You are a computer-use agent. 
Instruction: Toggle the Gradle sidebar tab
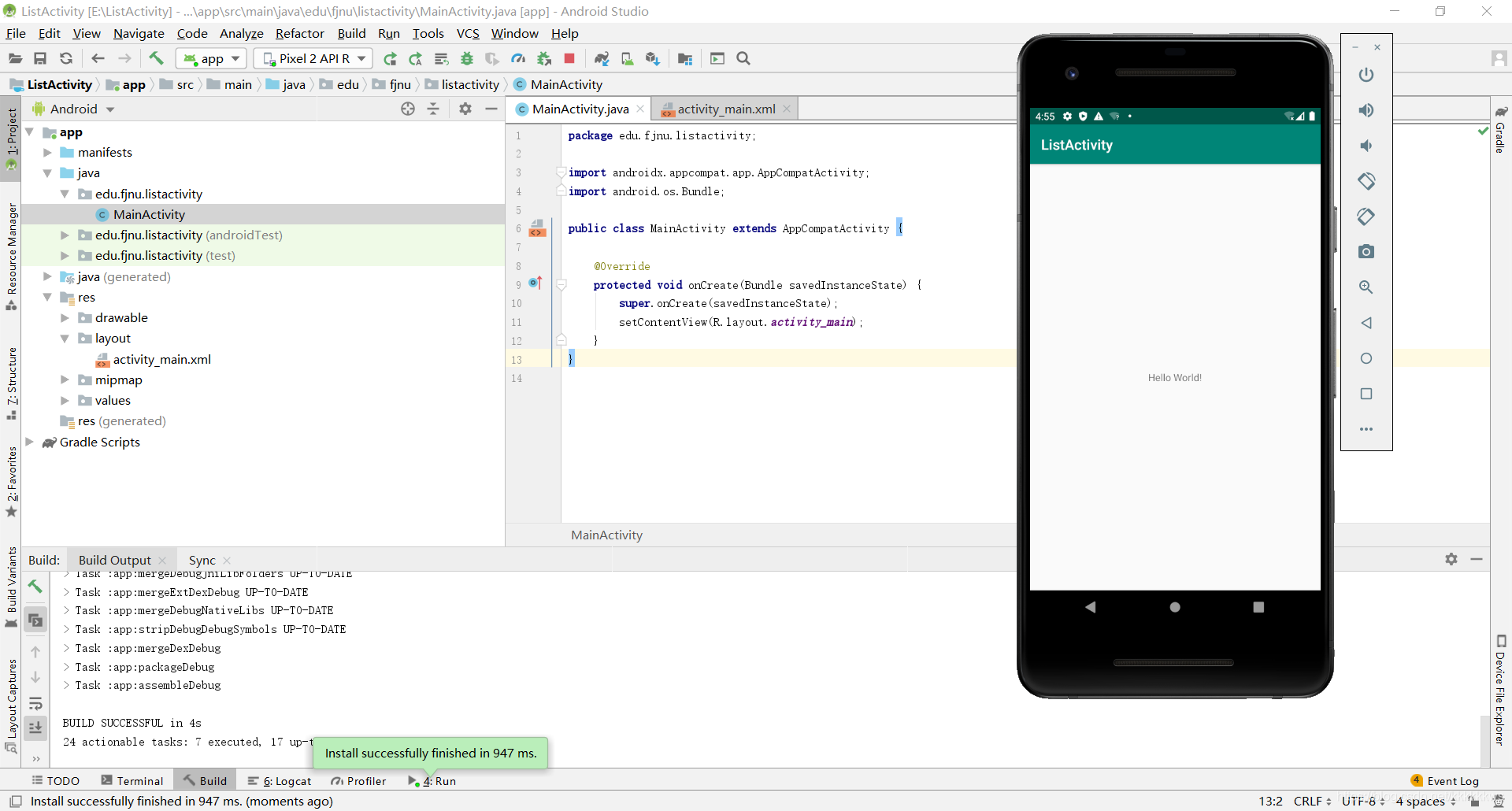click(1500, 130)
